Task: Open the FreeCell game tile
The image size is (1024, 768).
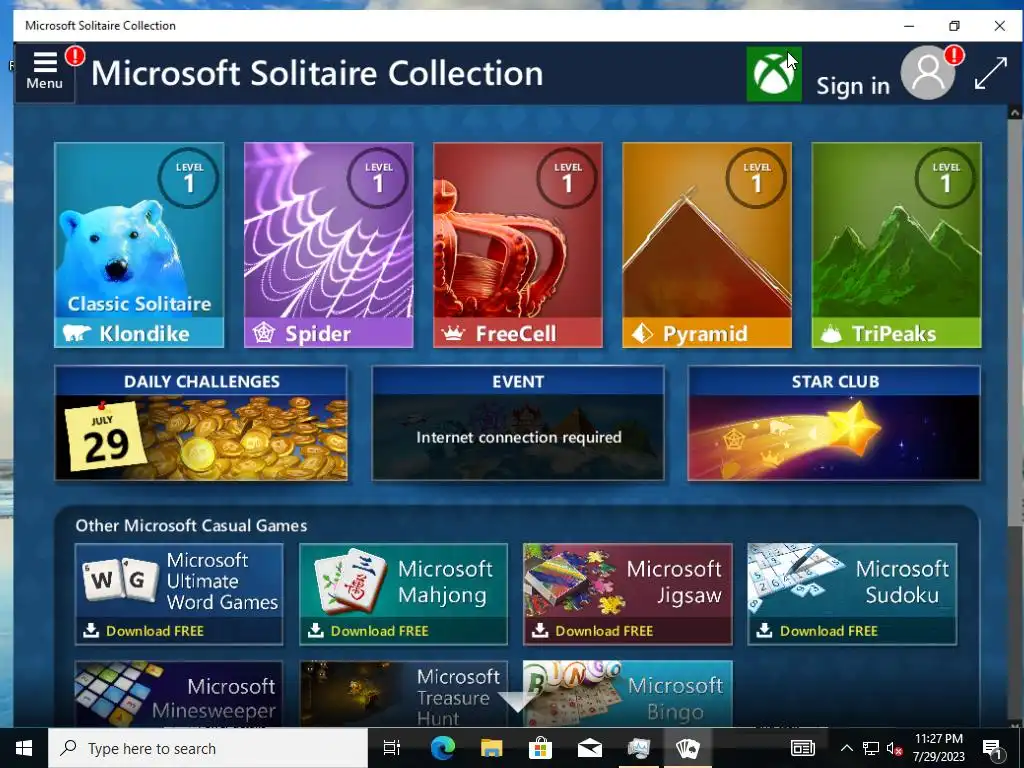Action: pyautogui.click(x=518, y=245)
